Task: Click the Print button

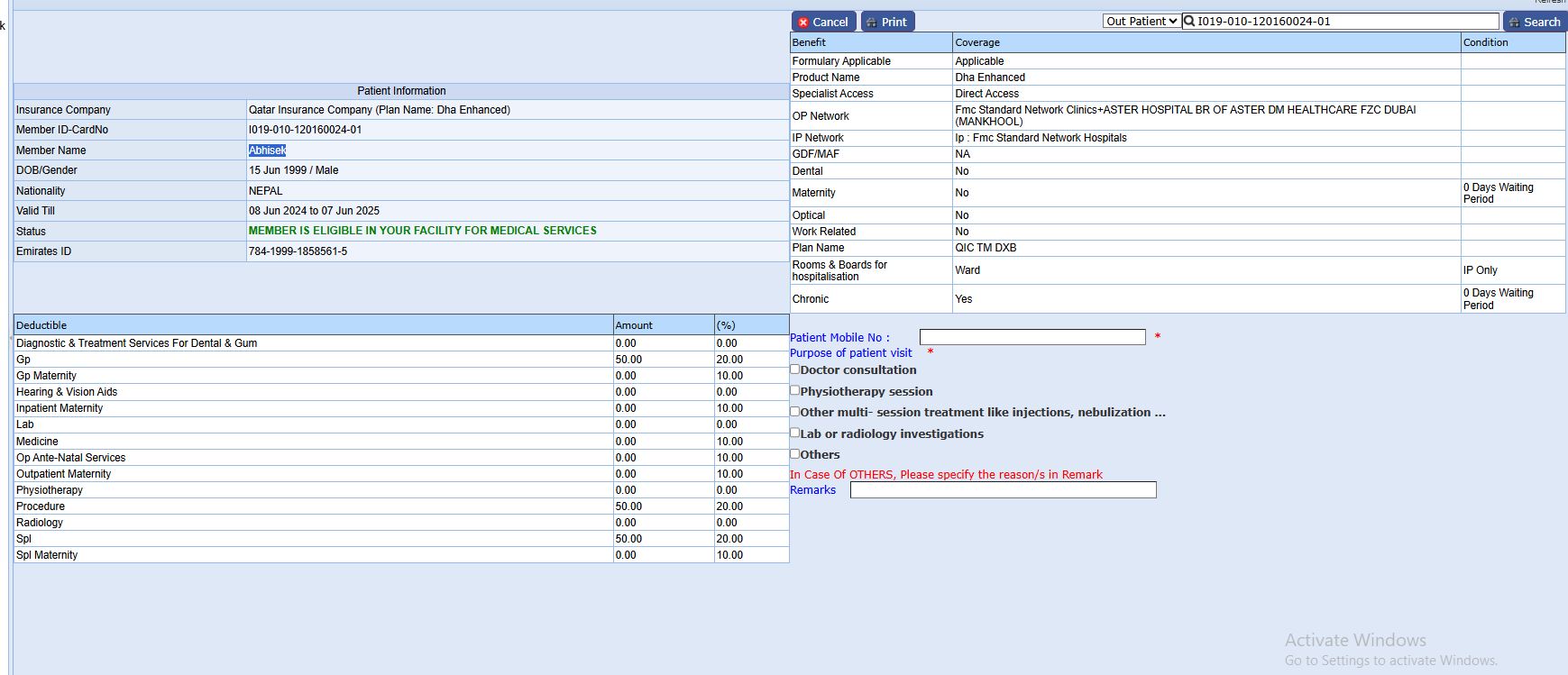Action: click(x=887, y=22)
